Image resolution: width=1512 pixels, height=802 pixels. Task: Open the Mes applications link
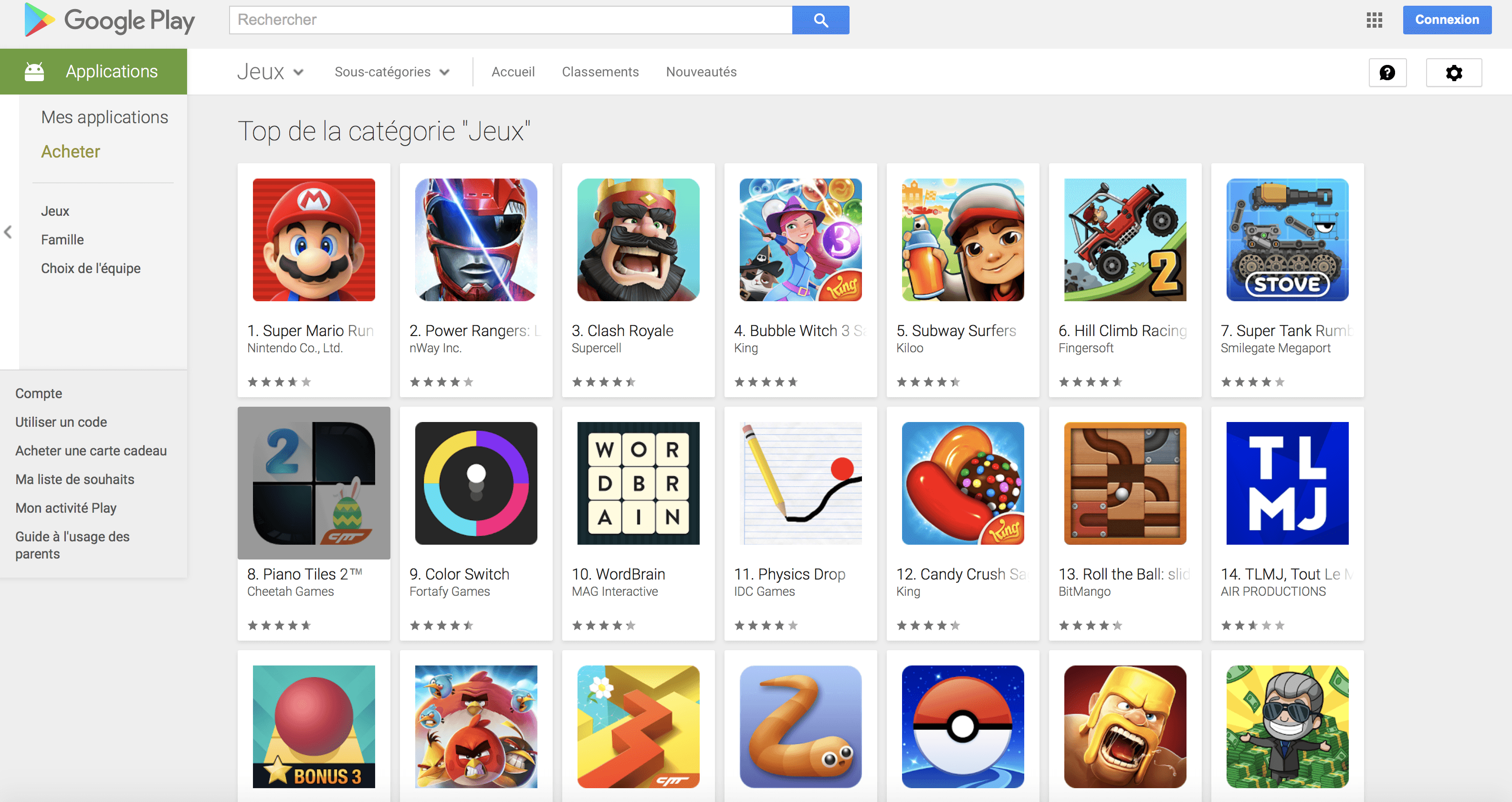[x=105, y=117]
